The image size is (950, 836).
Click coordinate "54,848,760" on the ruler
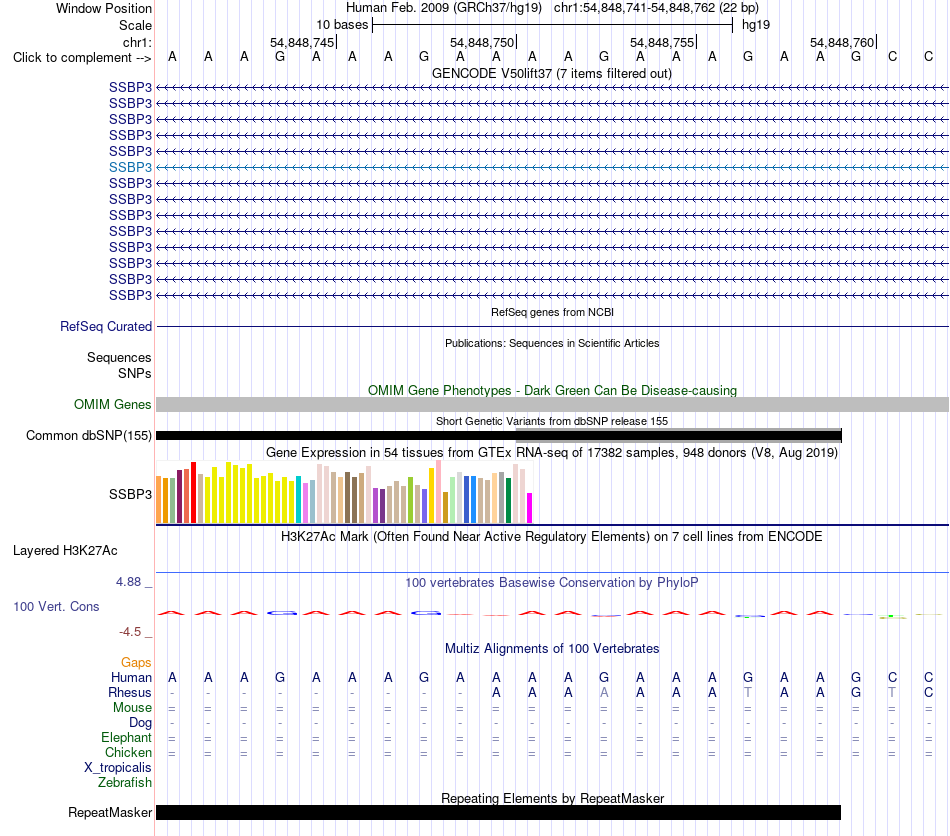tap(842, 42)
